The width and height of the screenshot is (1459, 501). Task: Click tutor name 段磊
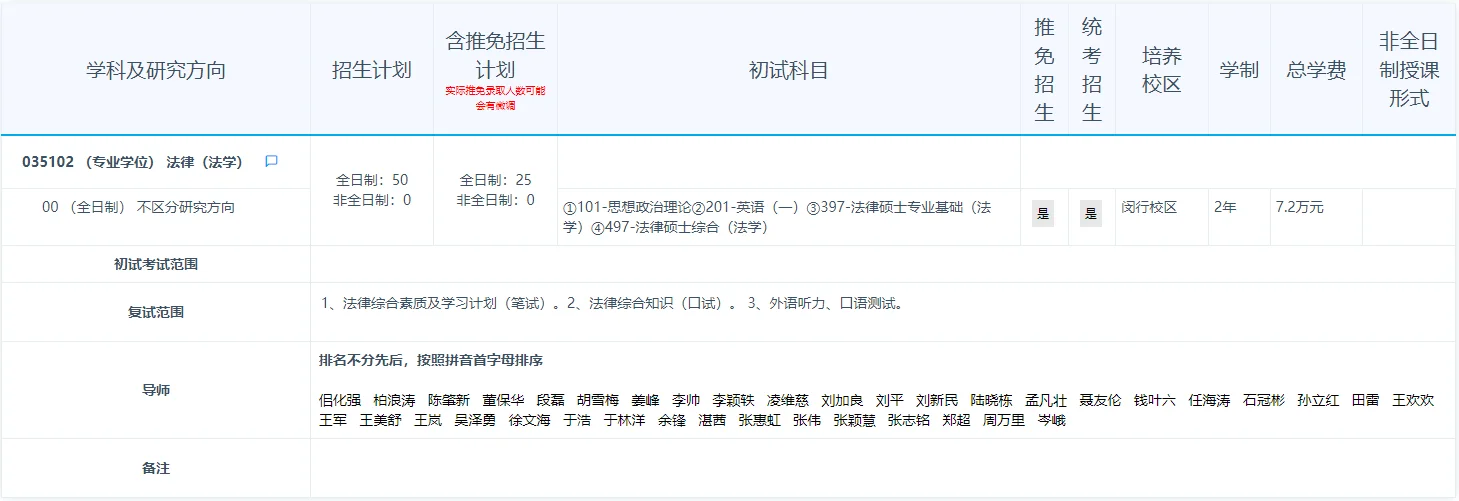click(551, 400)
